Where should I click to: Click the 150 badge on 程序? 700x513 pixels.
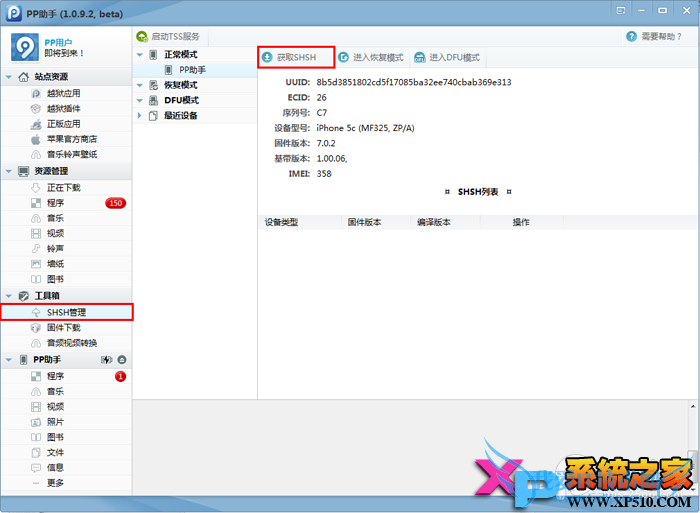[116, 203]
